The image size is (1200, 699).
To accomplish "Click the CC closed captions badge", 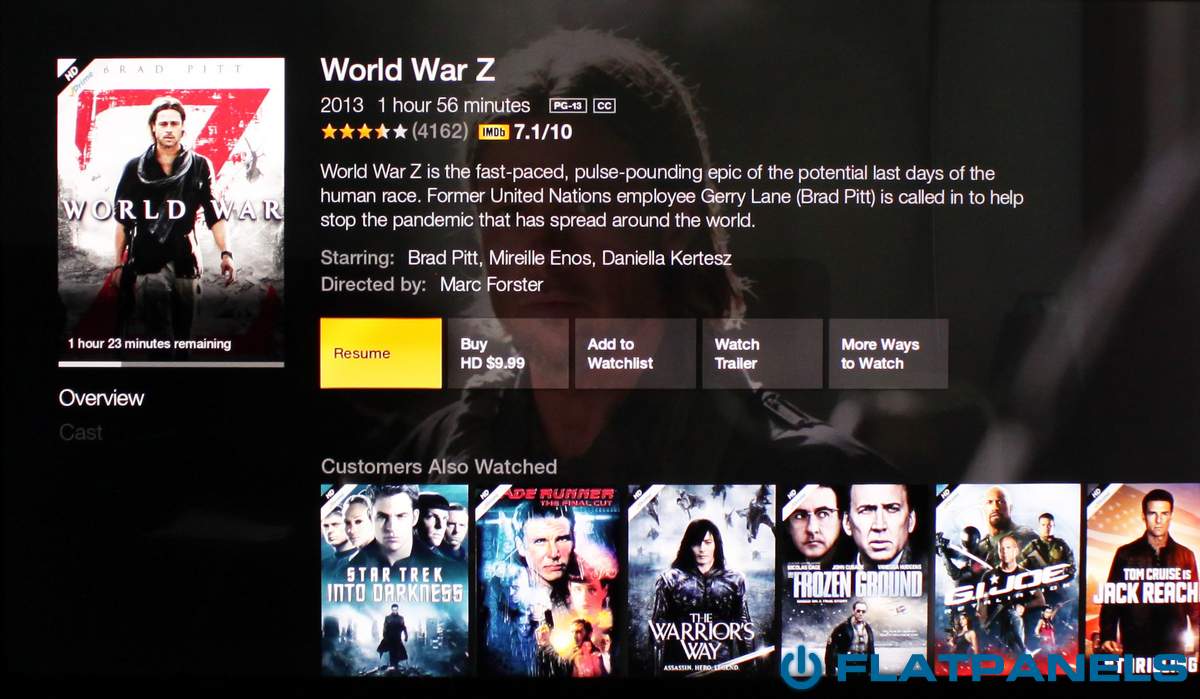I will coord(603,105).
